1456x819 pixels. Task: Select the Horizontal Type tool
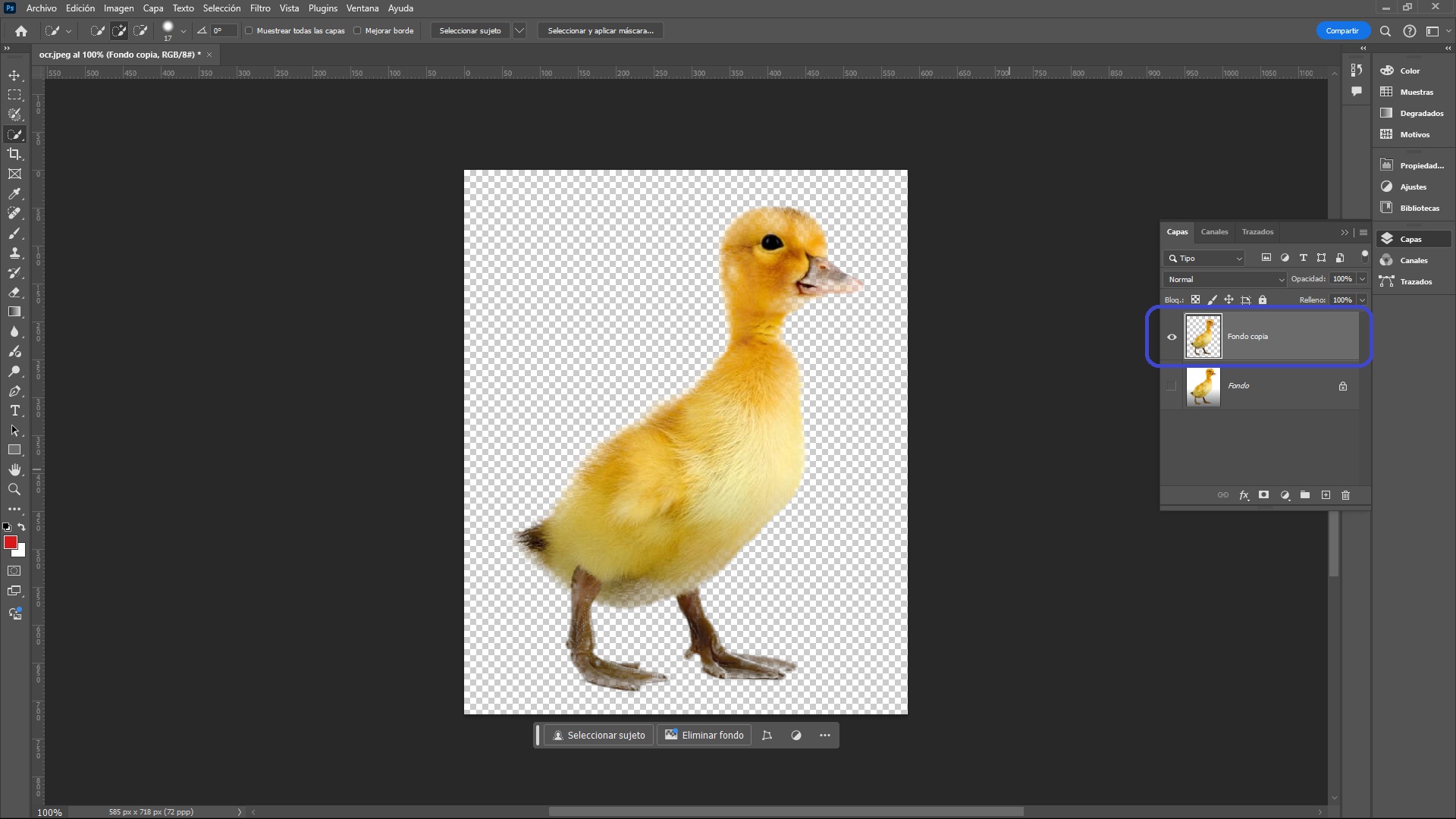click(14, 411)
